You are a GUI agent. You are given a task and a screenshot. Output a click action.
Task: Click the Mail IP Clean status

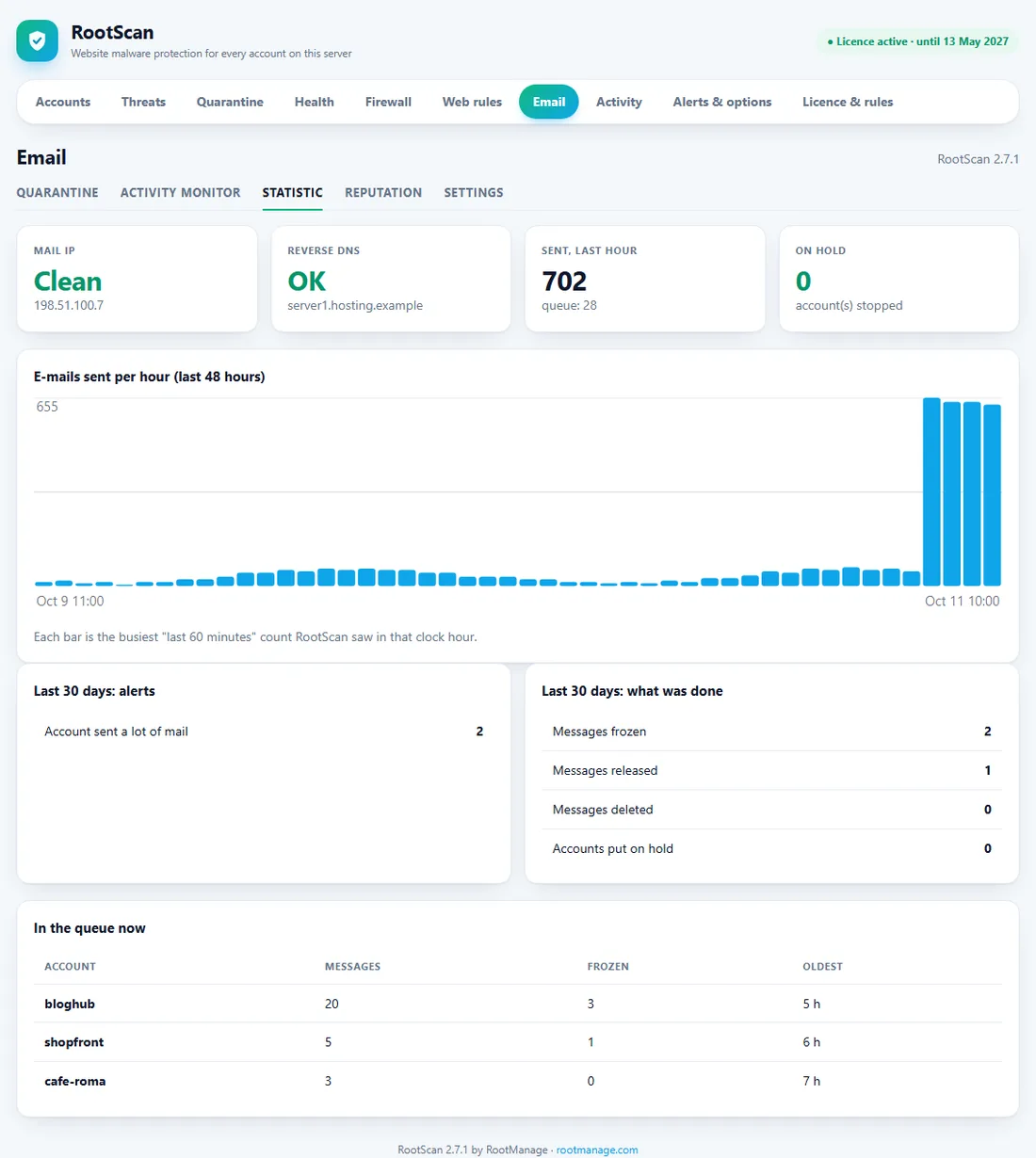click(68, 281)
